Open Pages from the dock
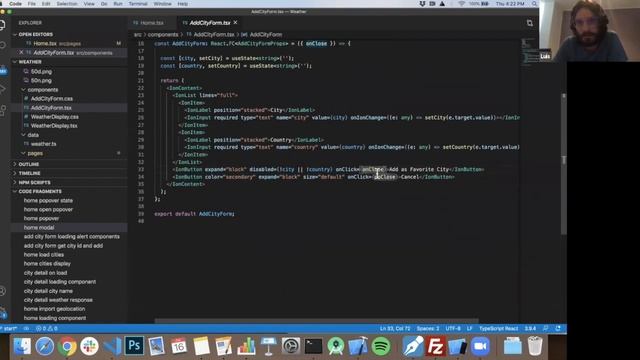Screen dimensions: 640x360 224,347
